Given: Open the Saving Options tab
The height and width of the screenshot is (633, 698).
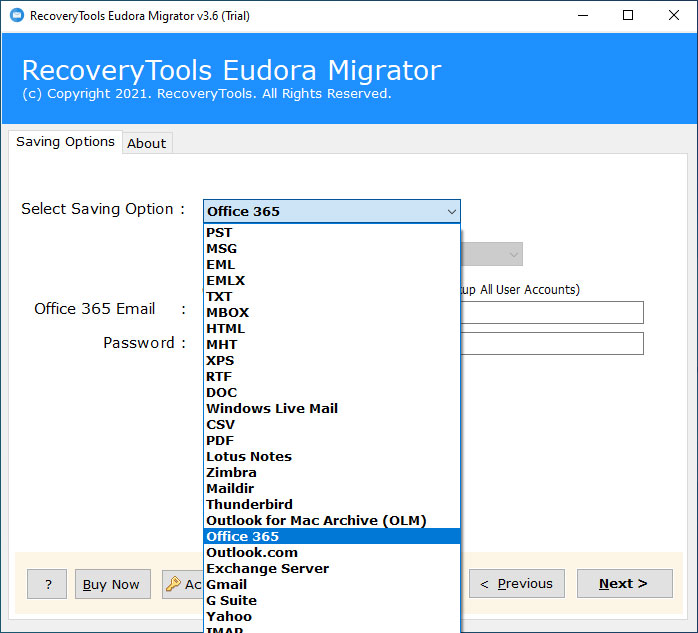Looking at the screenshot, I should pos(65,142).
